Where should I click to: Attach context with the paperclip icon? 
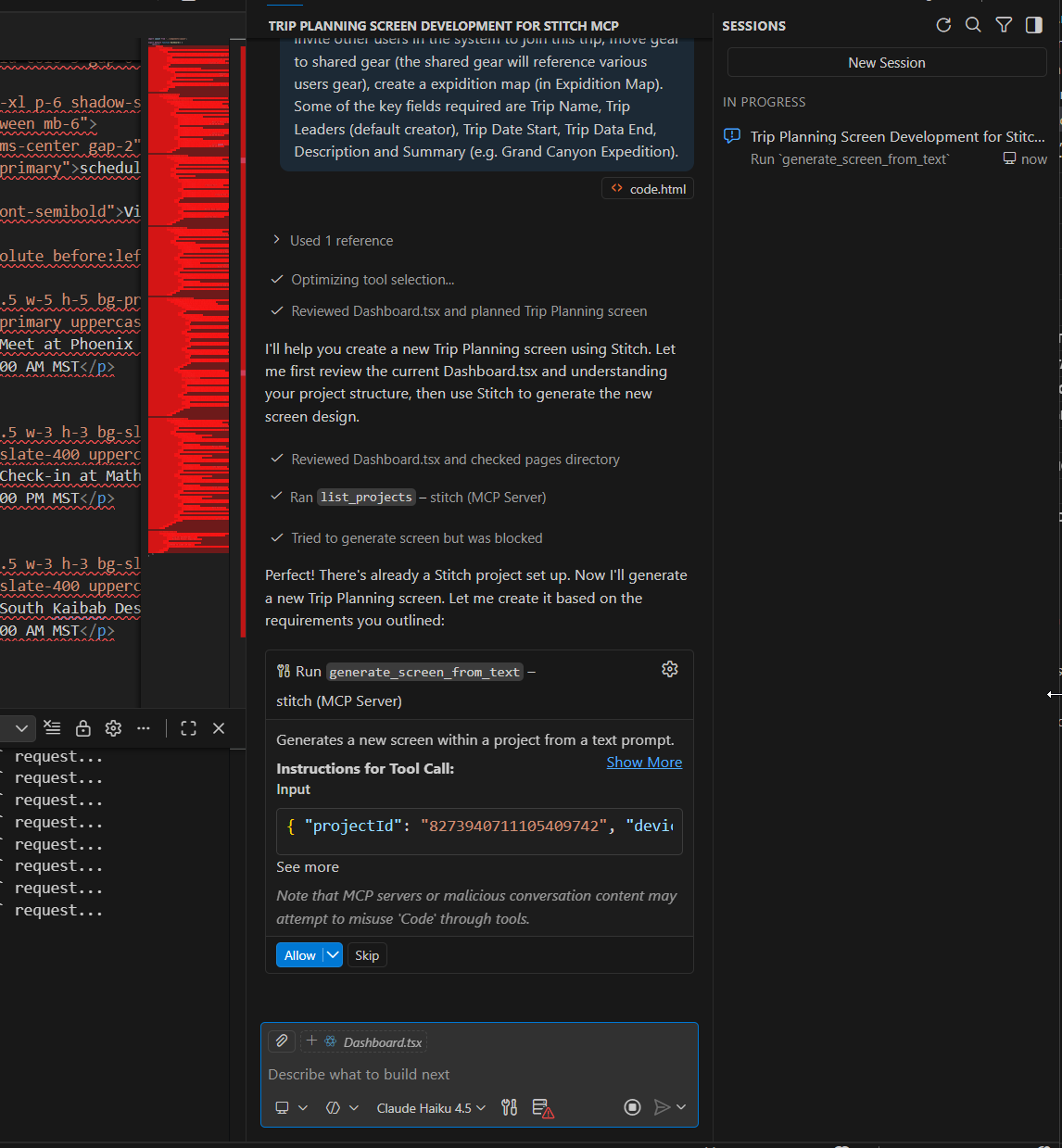[x=282, y=1041]
